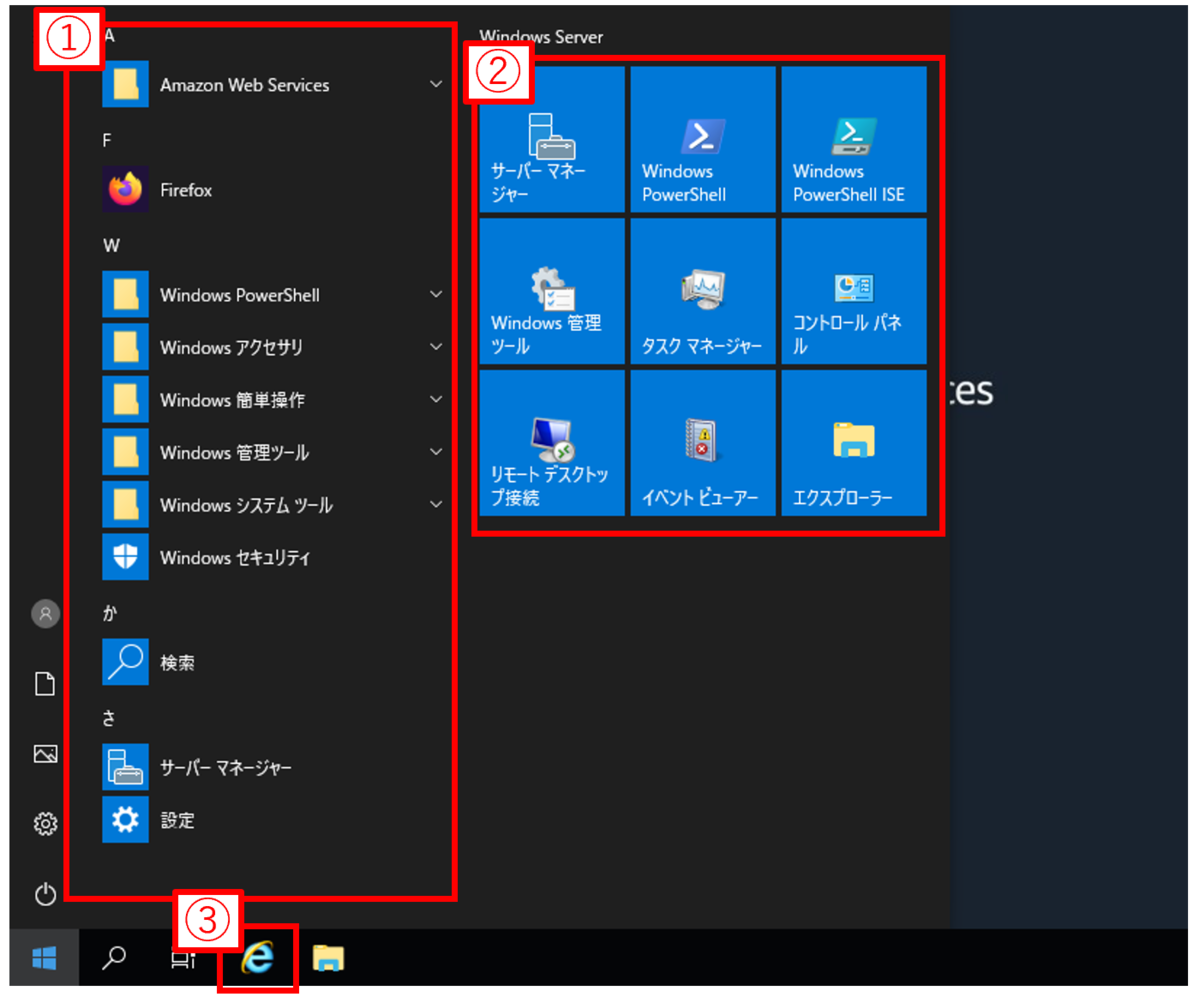Open the Windows PowerShell ISE tile

(854, 140)
